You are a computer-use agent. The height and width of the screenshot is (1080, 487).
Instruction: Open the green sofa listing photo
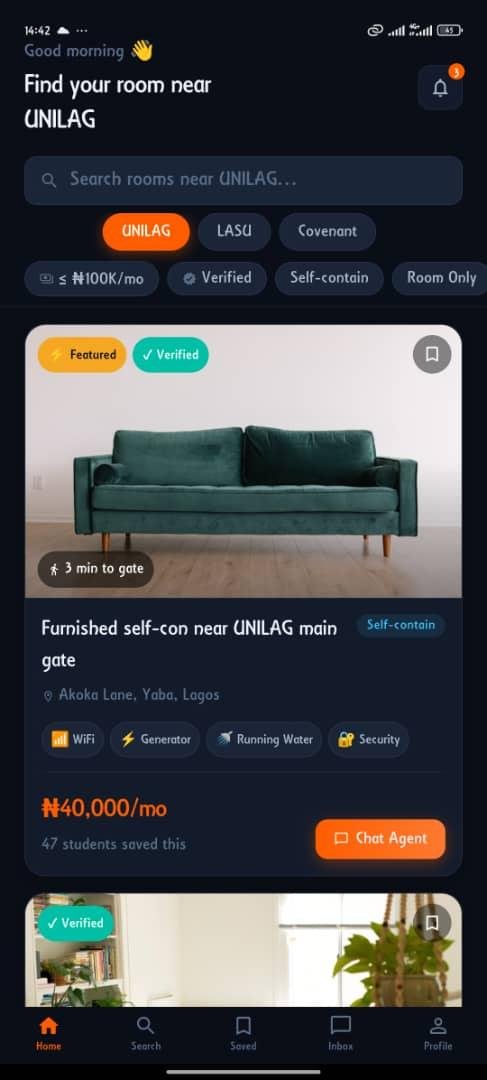[243, 461]
